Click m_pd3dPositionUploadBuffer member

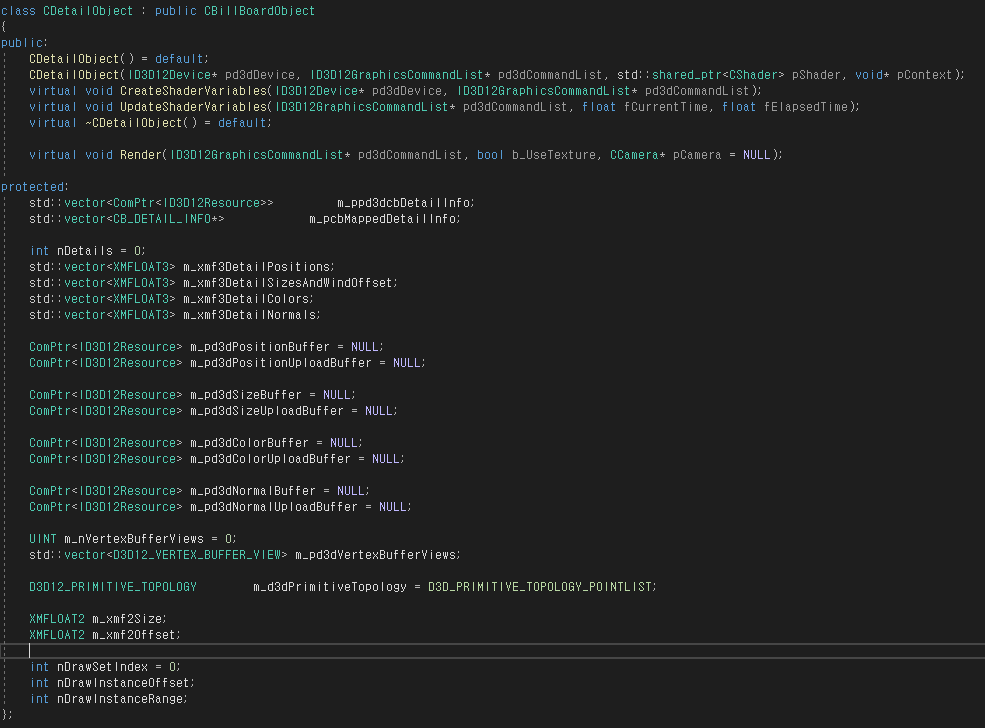[281, 362]
